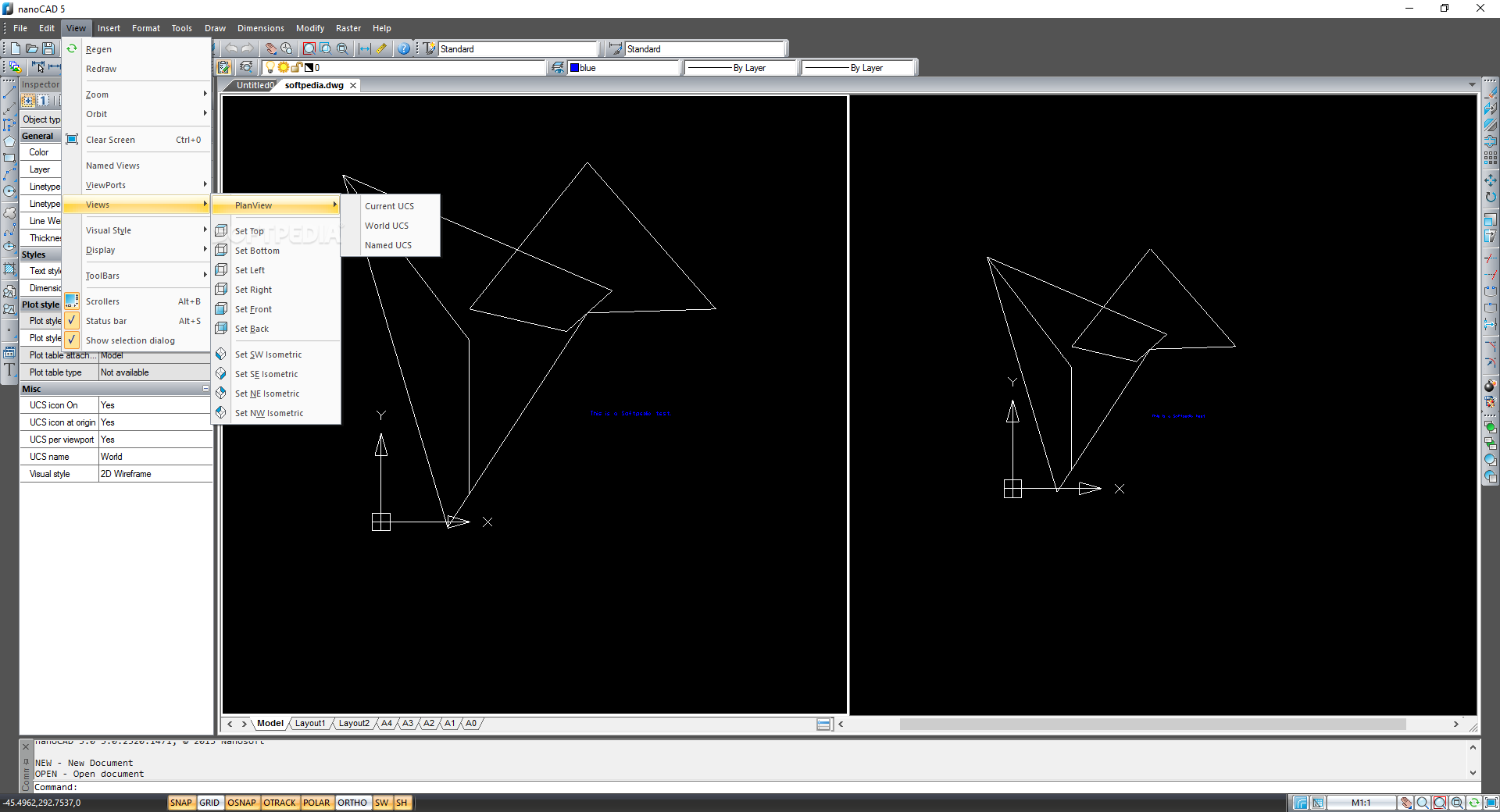This screenshot has height=812, width=1500.
Task: Click the Regen green arrows icon in View menu
Action: tap(72, 49)
